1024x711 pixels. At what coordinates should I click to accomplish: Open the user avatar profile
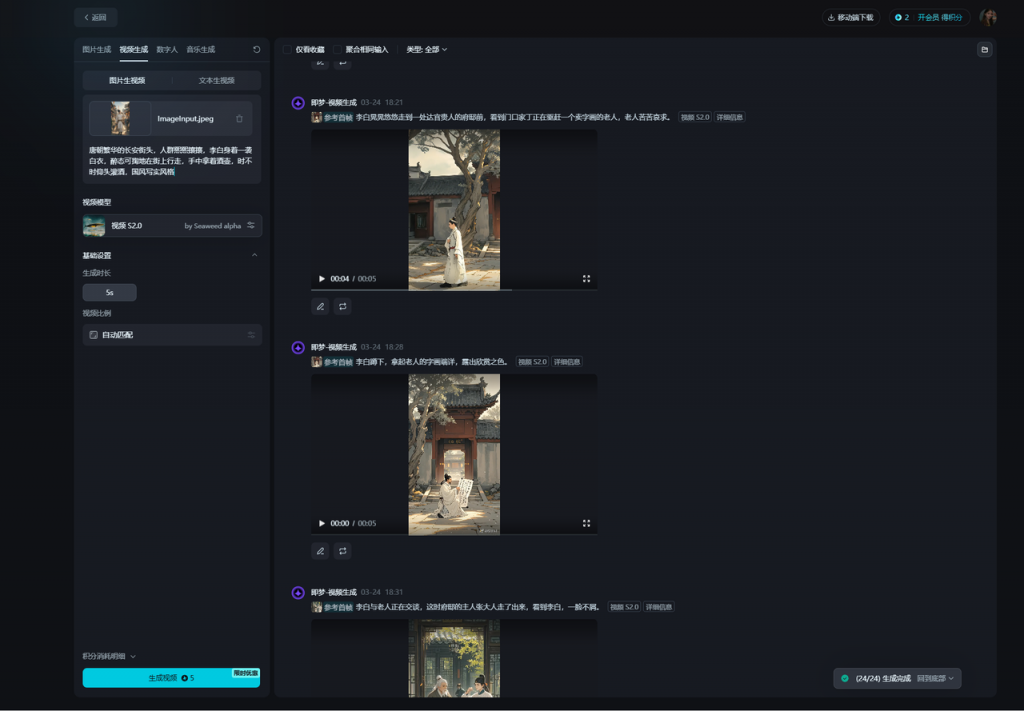pos(987,18)
